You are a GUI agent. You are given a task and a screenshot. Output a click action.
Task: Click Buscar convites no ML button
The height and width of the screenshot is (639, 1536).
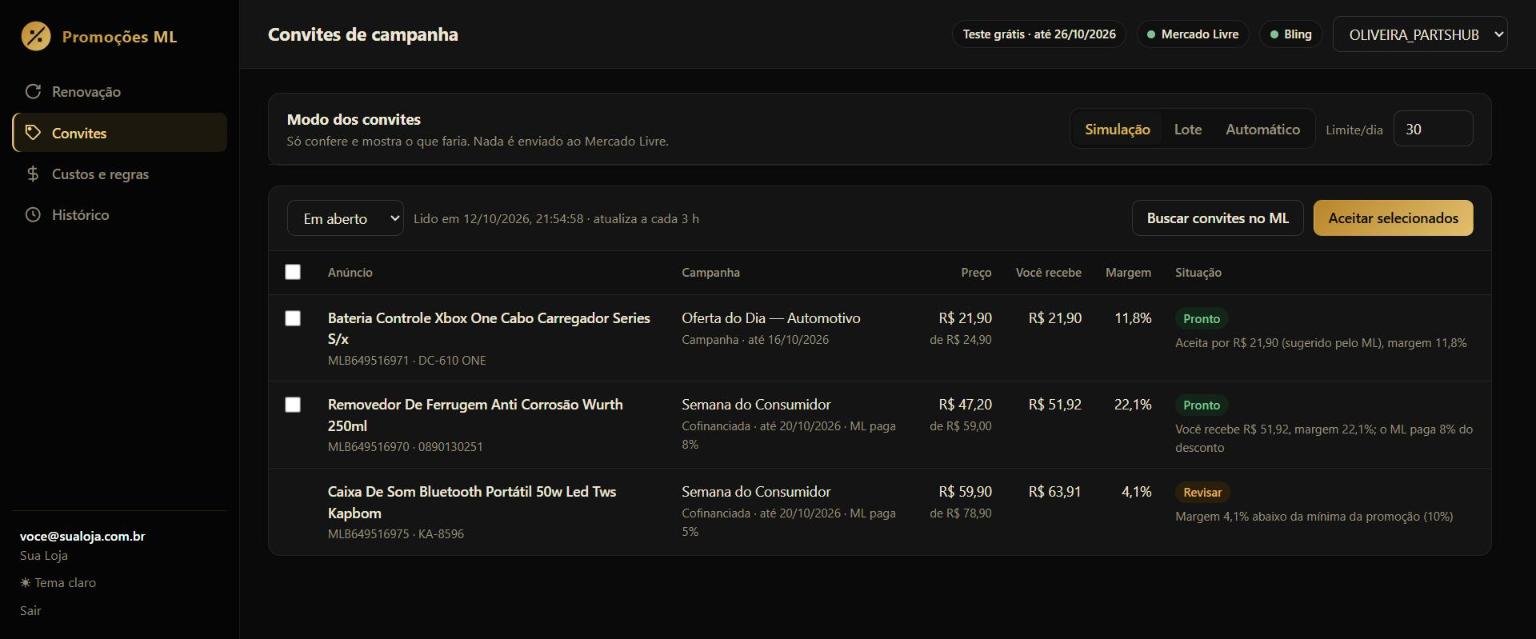(x=1218, y=218)
